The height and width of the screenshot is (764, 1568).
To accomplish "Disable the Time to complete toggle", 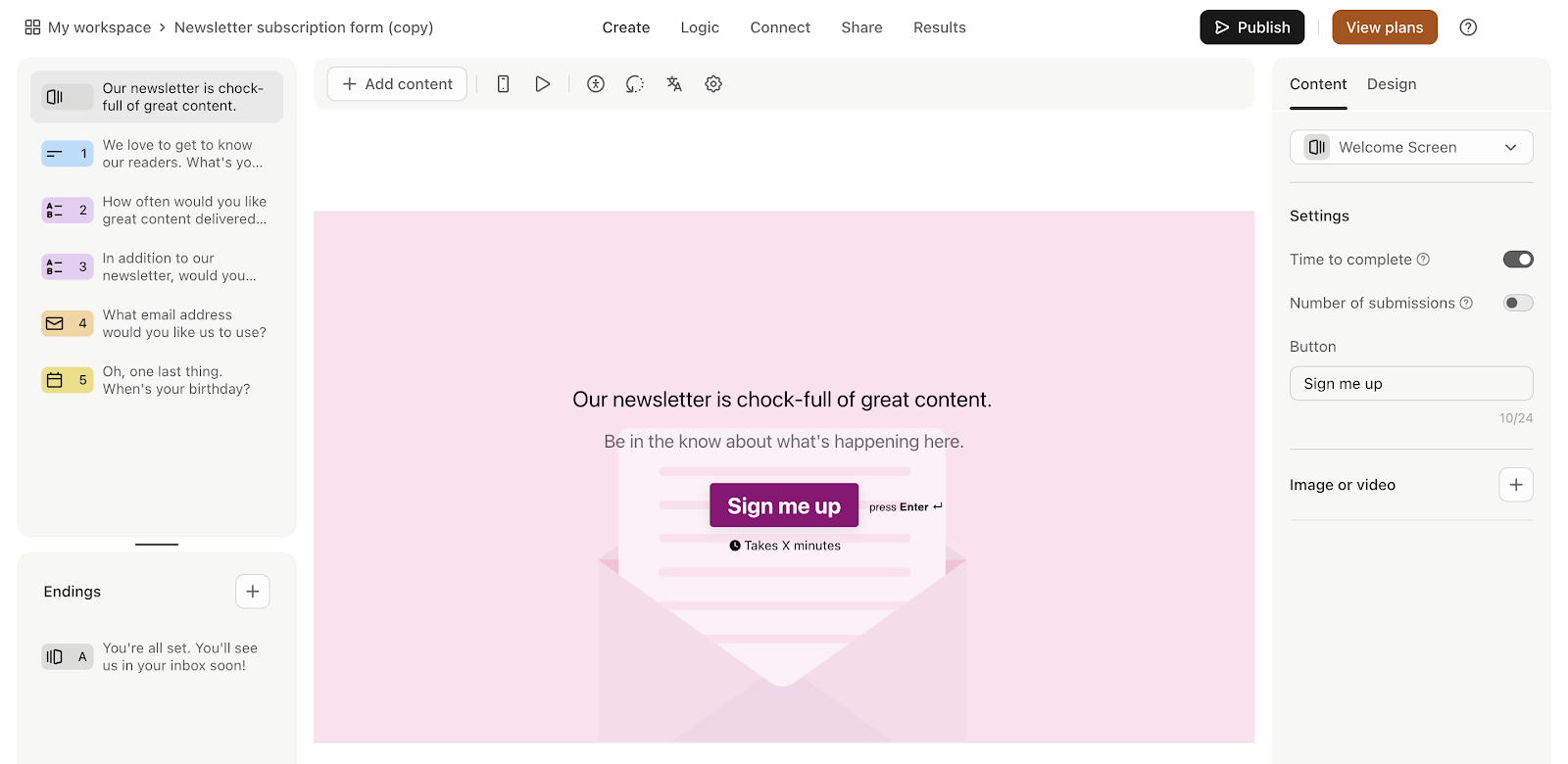I will (x=1516, y=259).
